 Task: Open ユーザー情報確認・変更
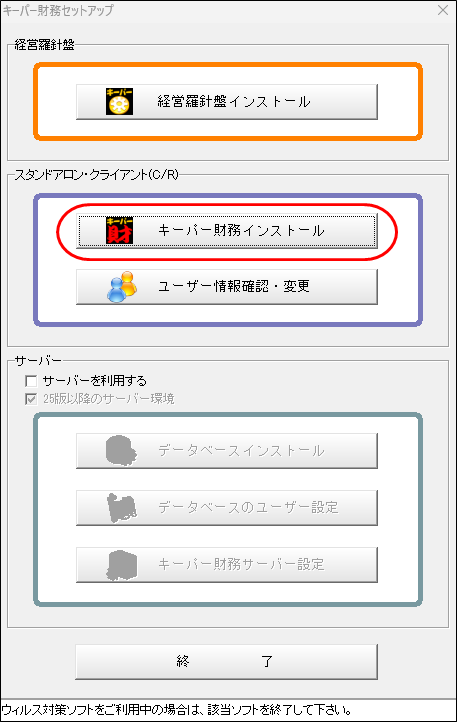(227, 287)
